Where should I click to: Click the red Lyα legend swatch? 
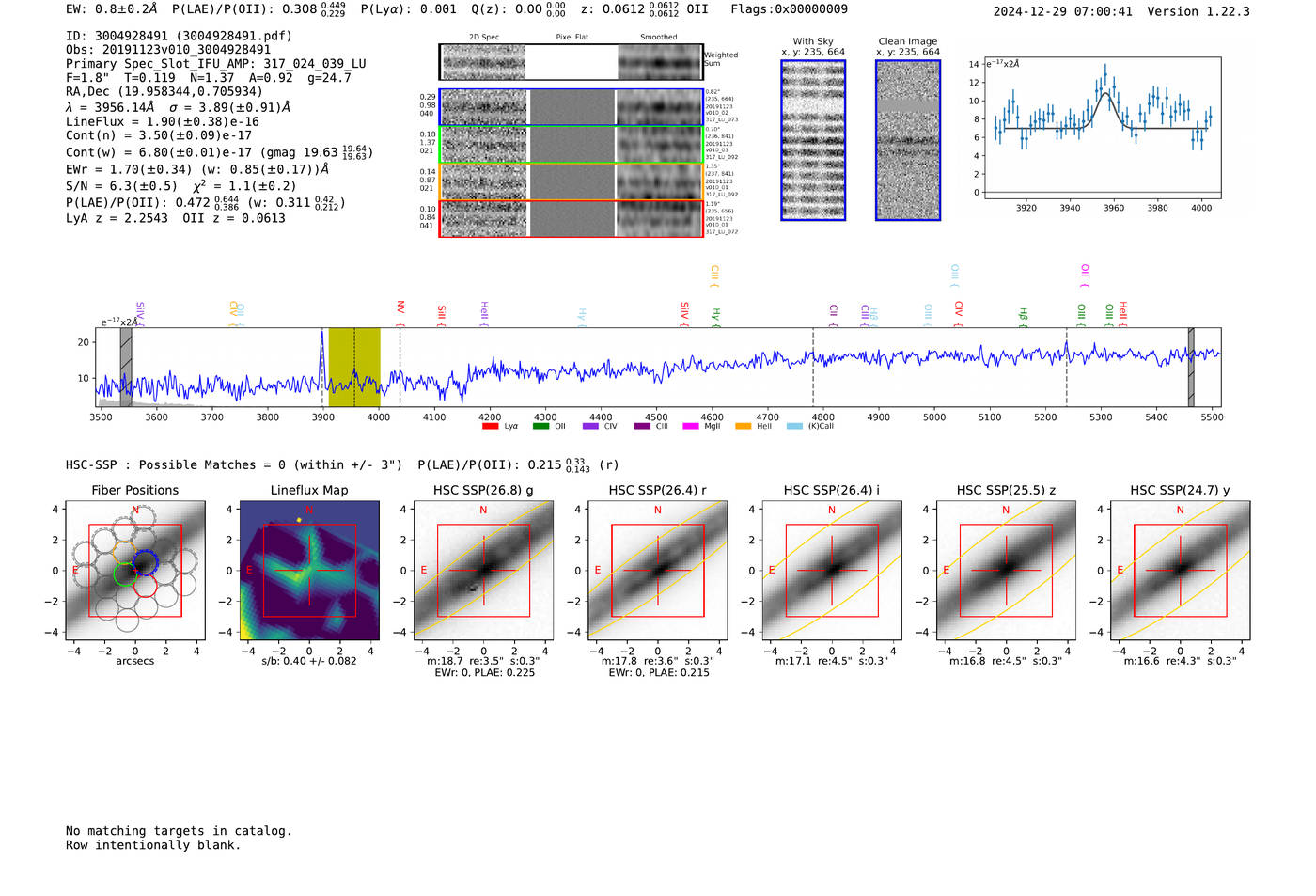coord(490,426)
